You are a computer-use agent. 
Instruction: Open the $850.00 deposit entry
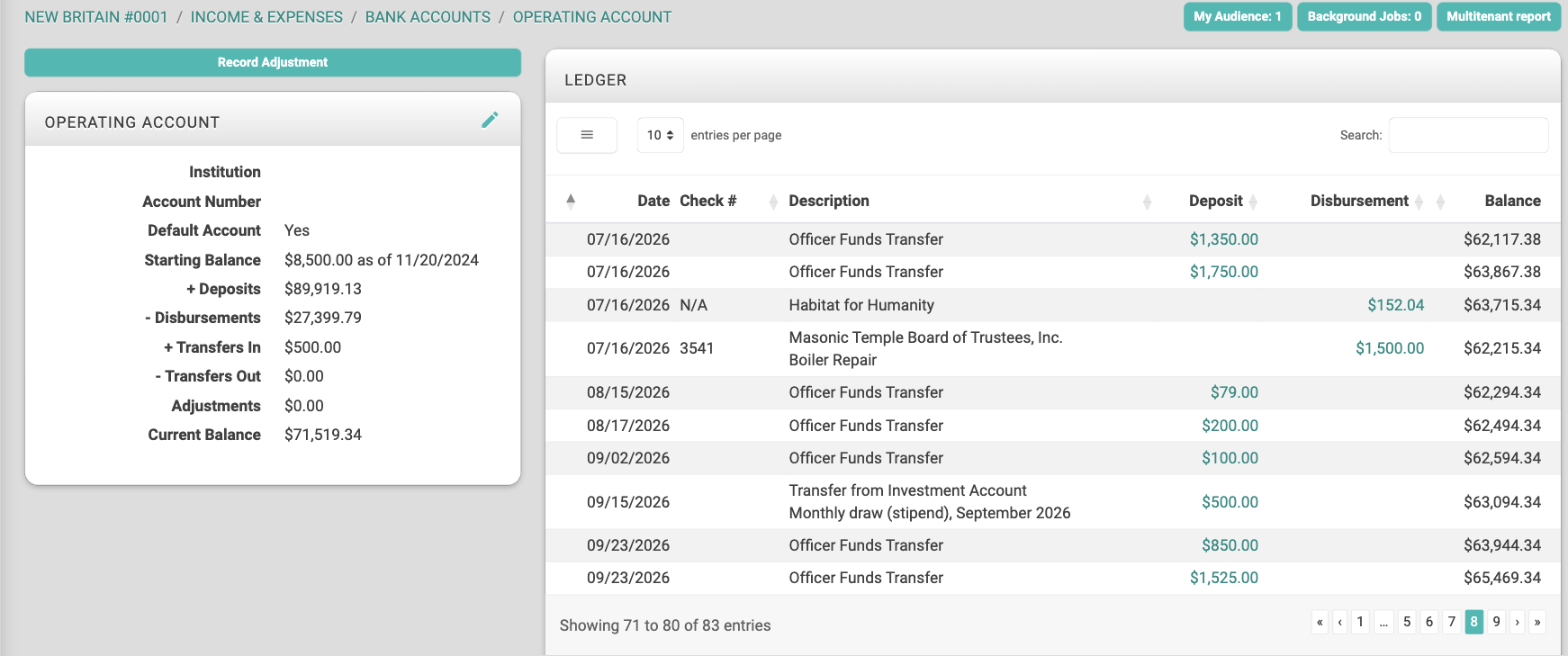pos(1230,545)
